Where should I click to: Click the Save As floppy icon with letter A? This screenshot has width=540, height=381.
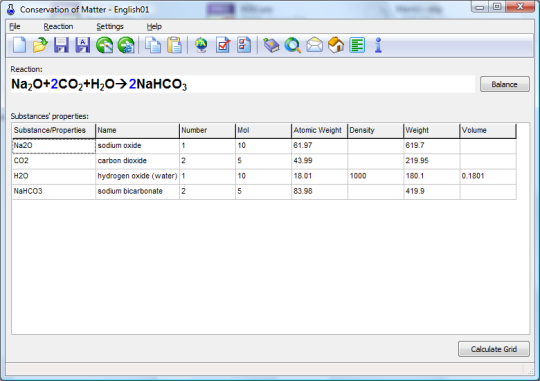pos(83,45)
